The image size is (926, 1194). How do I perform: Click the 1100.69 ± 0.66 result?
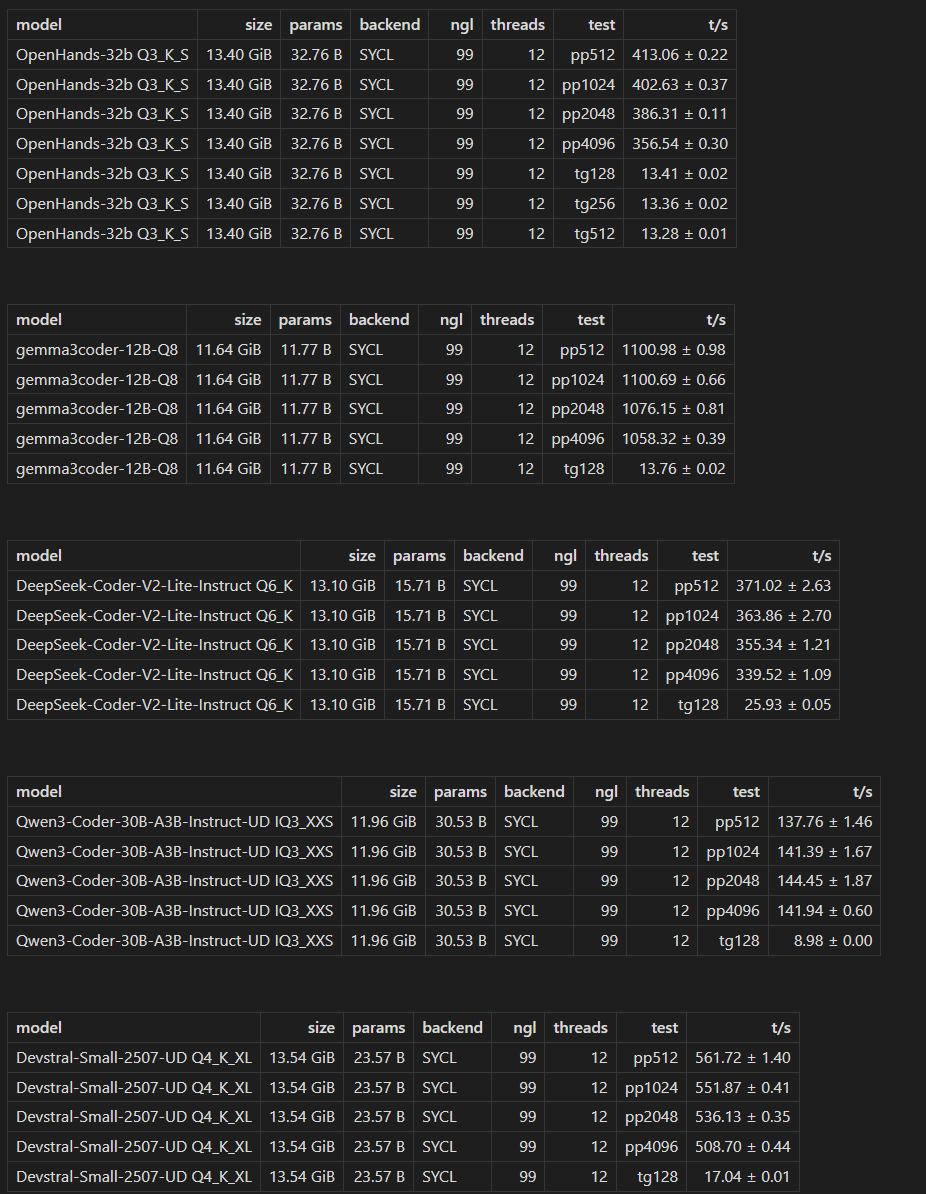(673, 379)
